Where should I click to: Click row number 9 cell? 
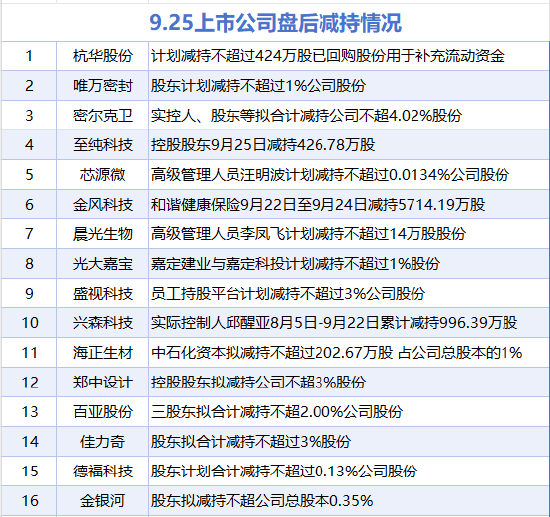point(29,294)
